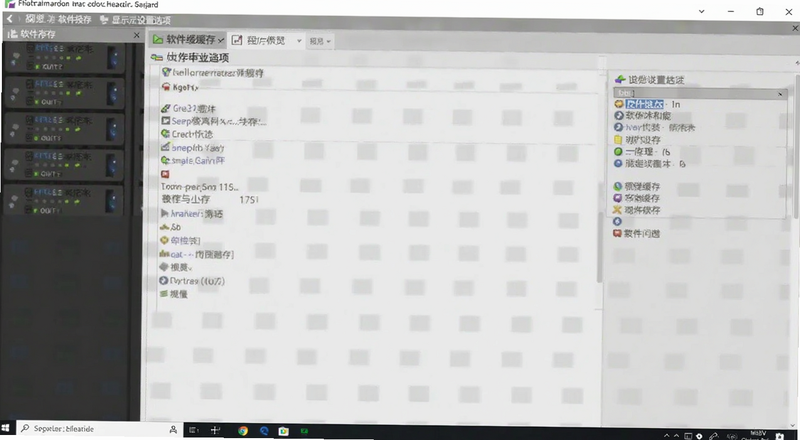Click the blue-green globe icon on the 领继缓存 row
The image size is (800, 440).
(x=618, y=186)
